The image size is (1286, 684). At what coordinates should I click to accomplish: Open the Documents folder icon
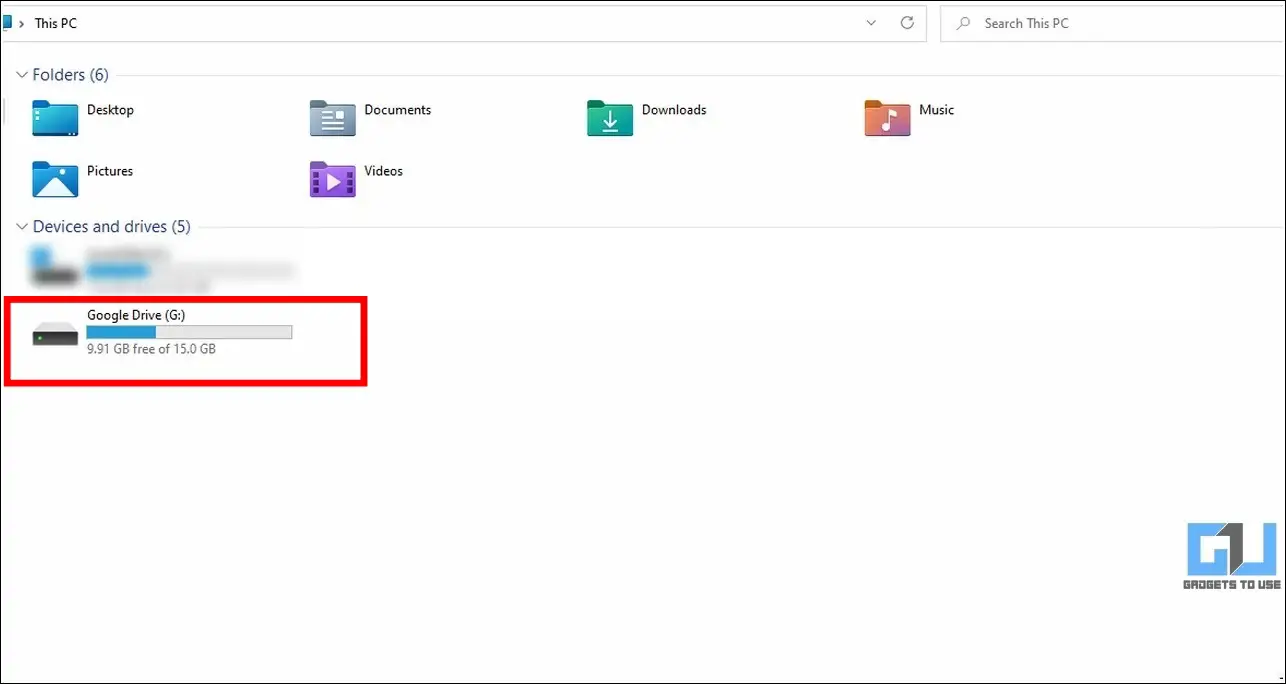[332, 118]
